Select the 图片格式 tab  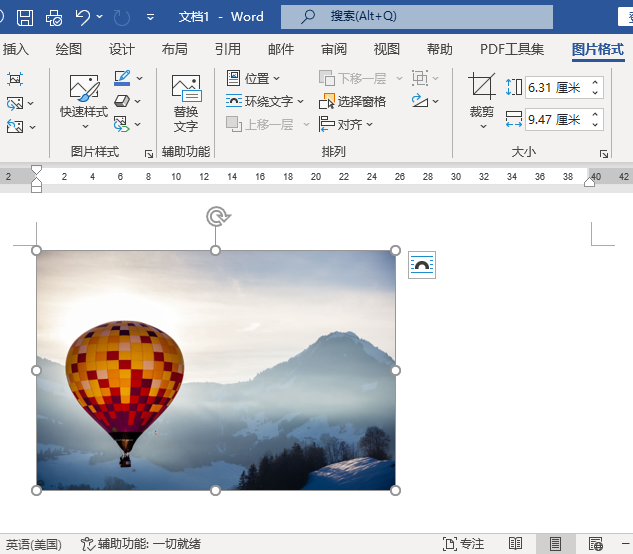pos(598,49)
